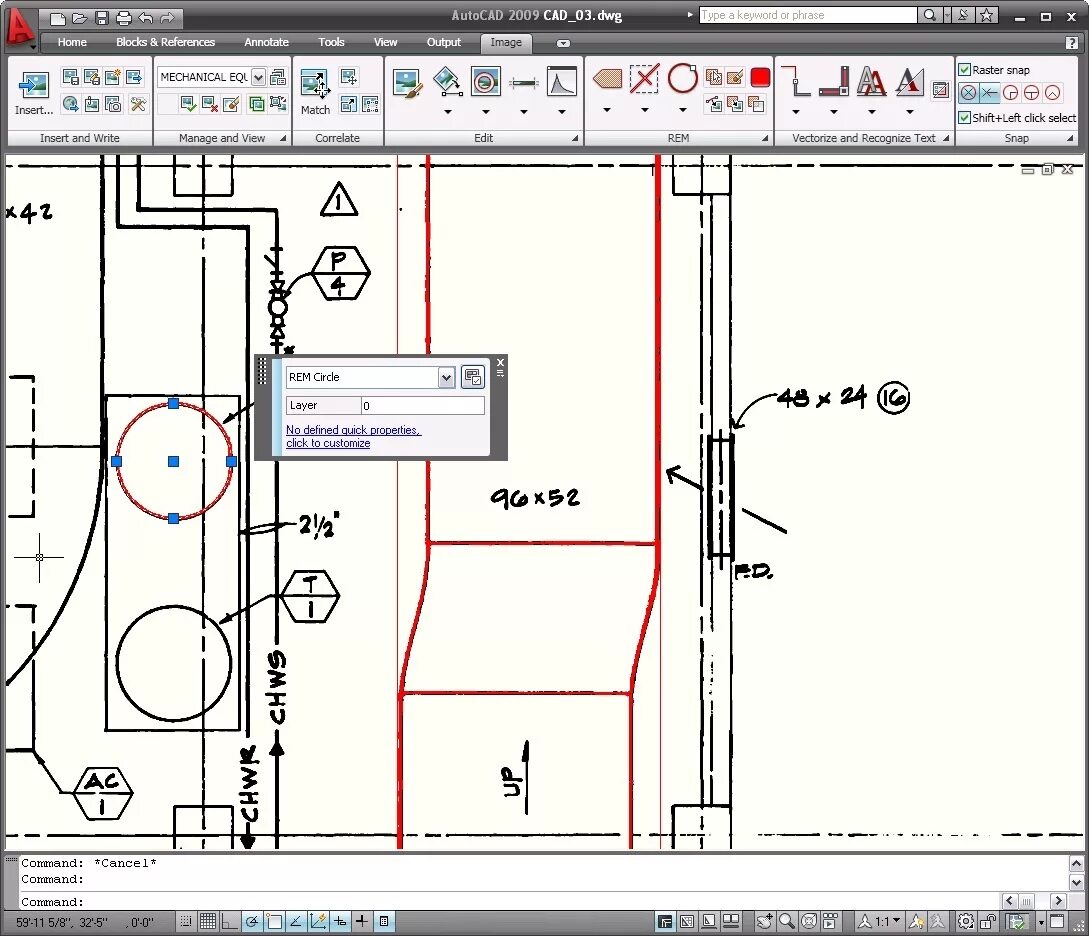
Task: Toggle grid display in status bar
Action: click(x=208, y=921)
